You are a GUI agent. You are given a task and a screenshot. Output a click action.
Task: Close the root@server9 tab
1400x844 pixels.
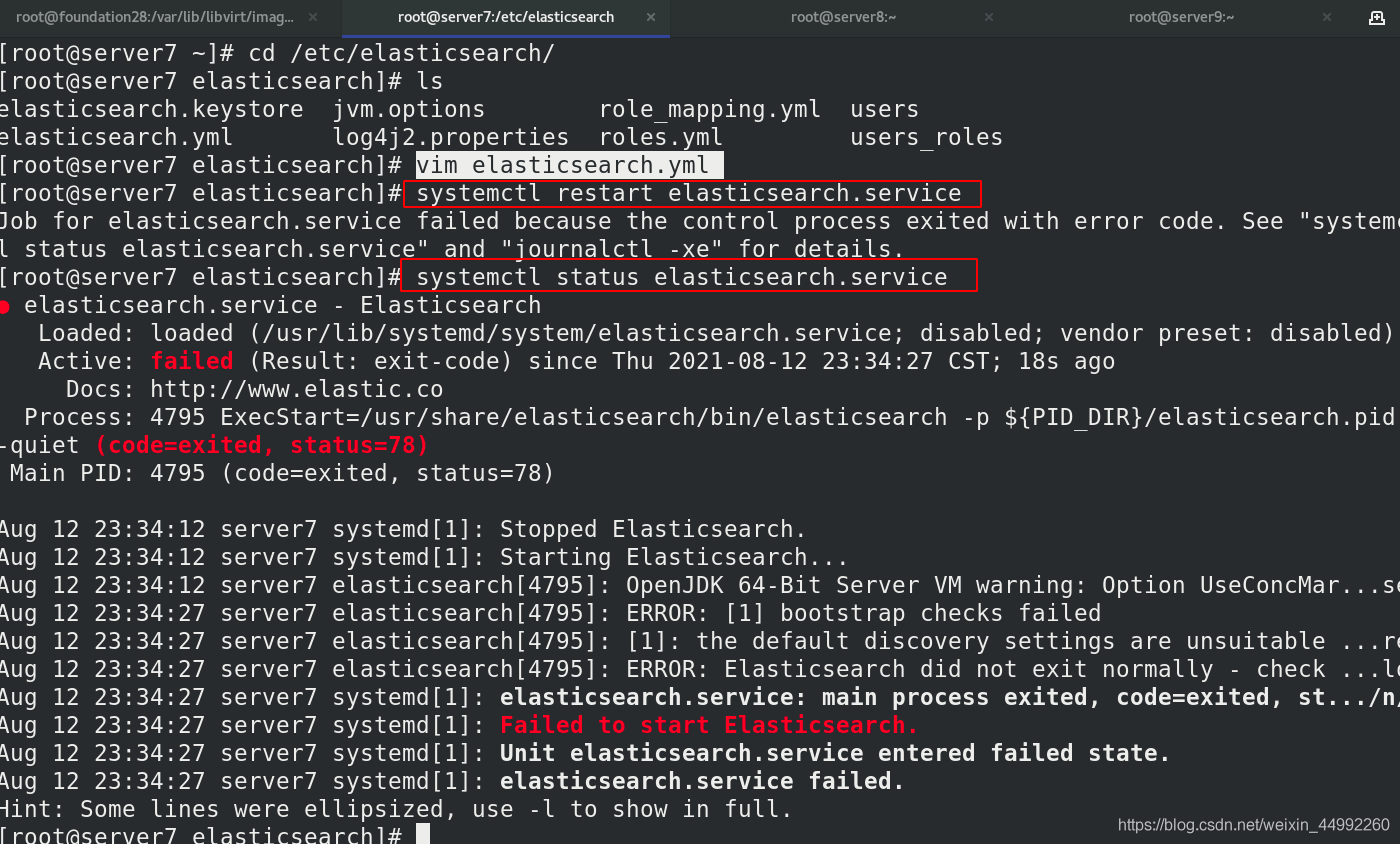tap(1326, 17)
